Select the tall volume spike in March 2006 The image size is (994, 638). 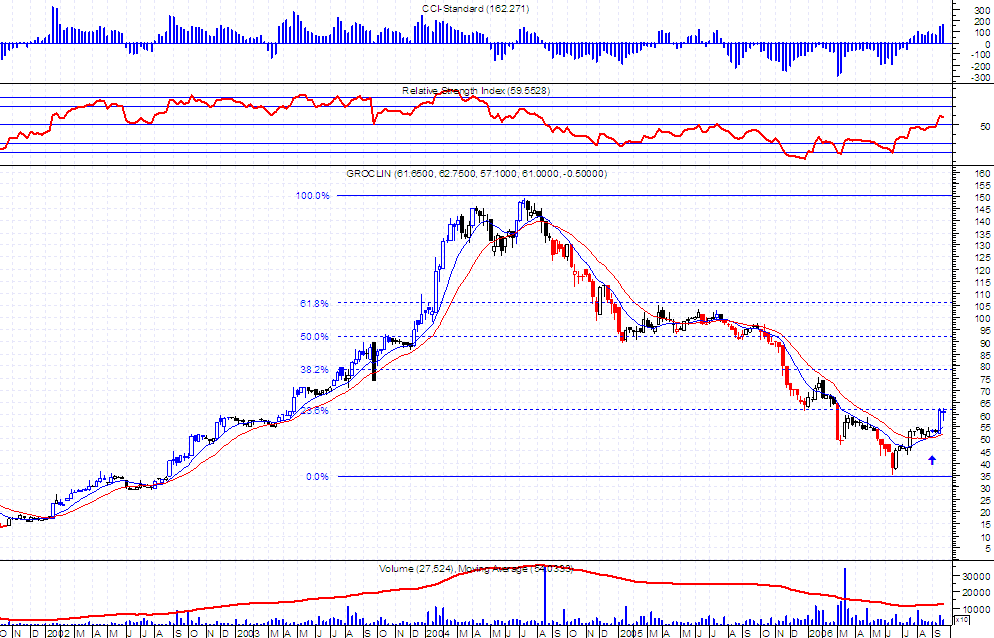point(845,597)
